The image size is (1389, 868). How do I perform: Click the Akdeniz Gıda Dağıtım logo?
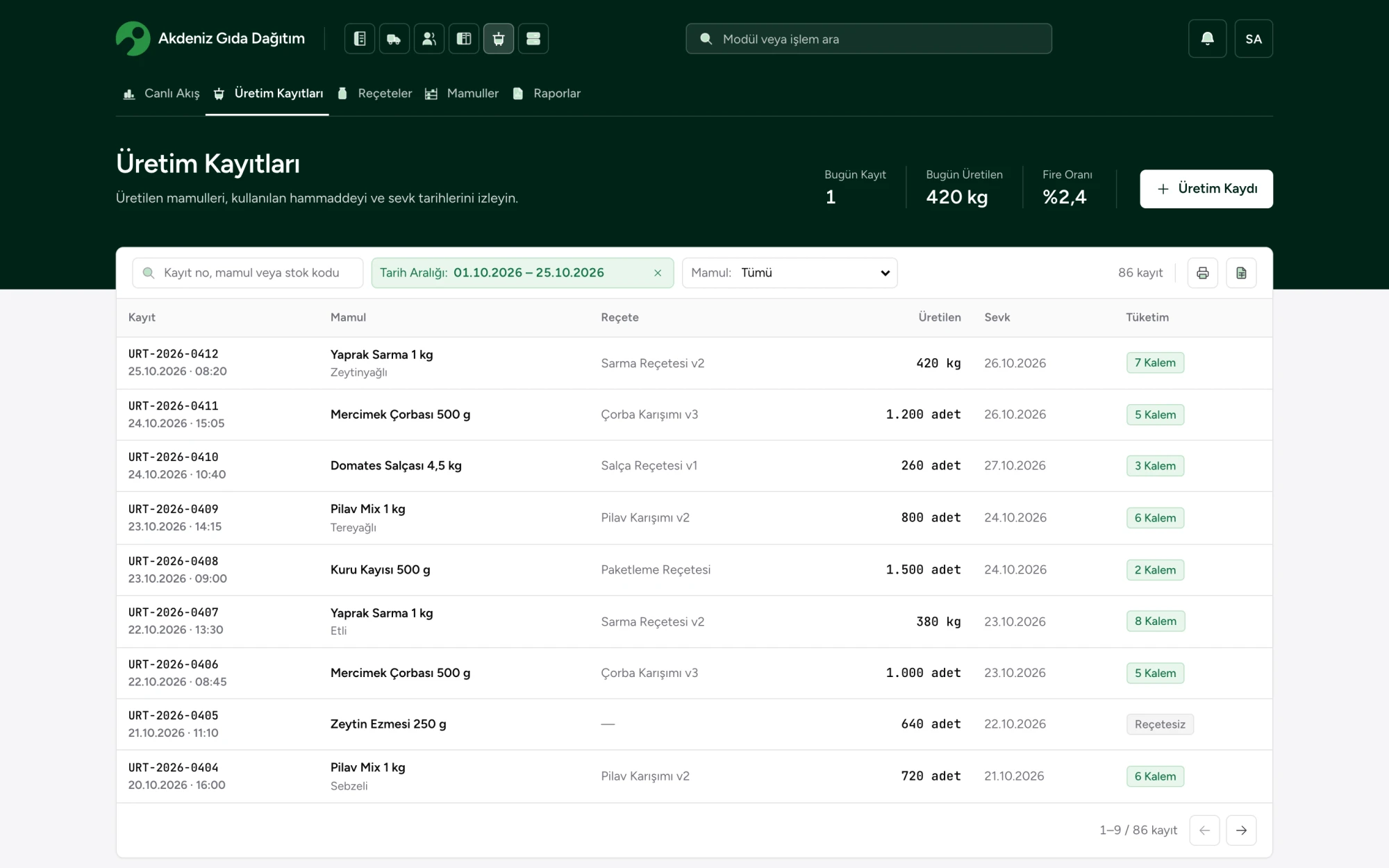(x=210, y=39)
